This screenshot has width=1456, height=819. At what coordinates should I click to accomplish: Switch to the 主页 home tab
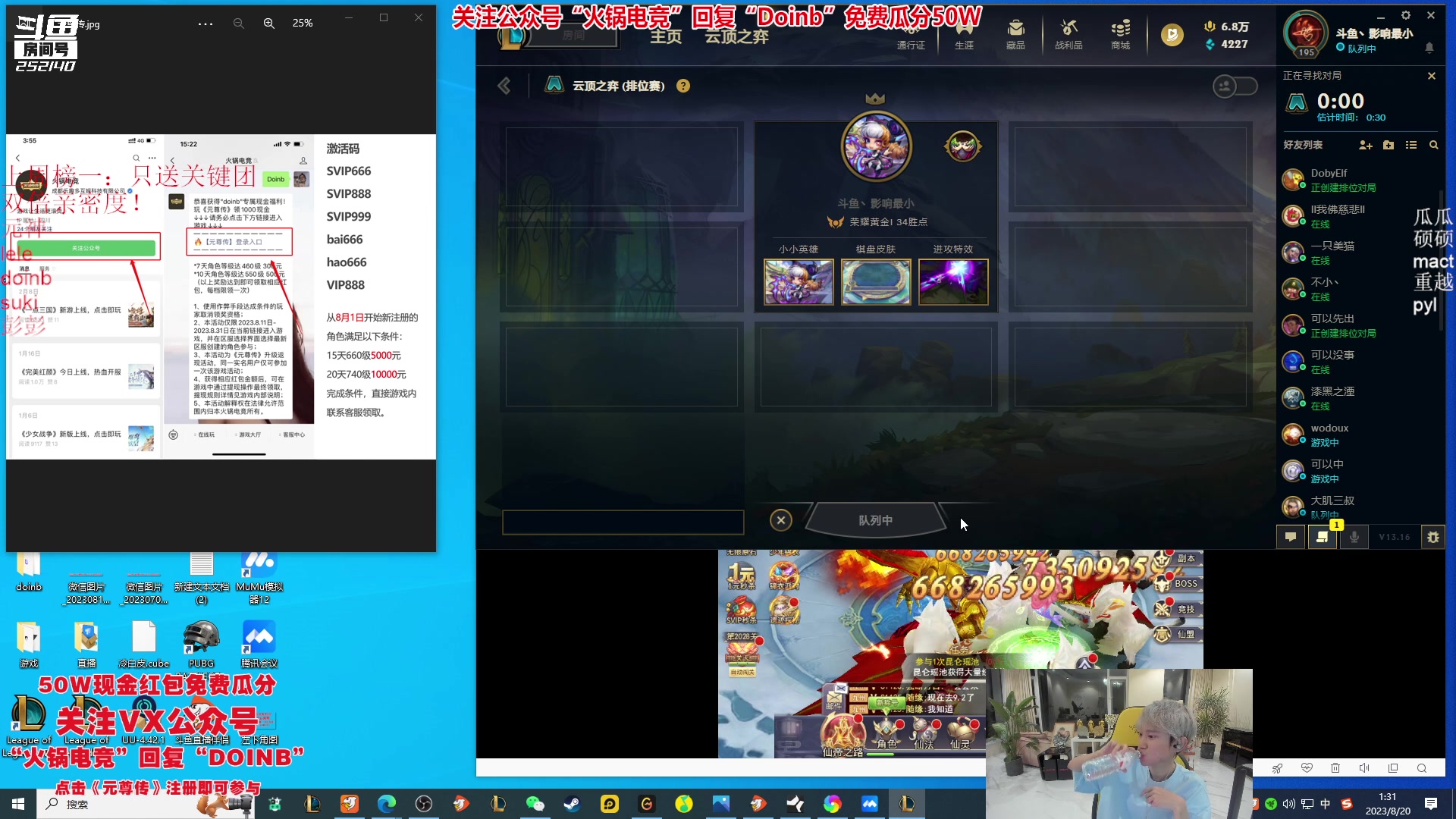(666, 36)
